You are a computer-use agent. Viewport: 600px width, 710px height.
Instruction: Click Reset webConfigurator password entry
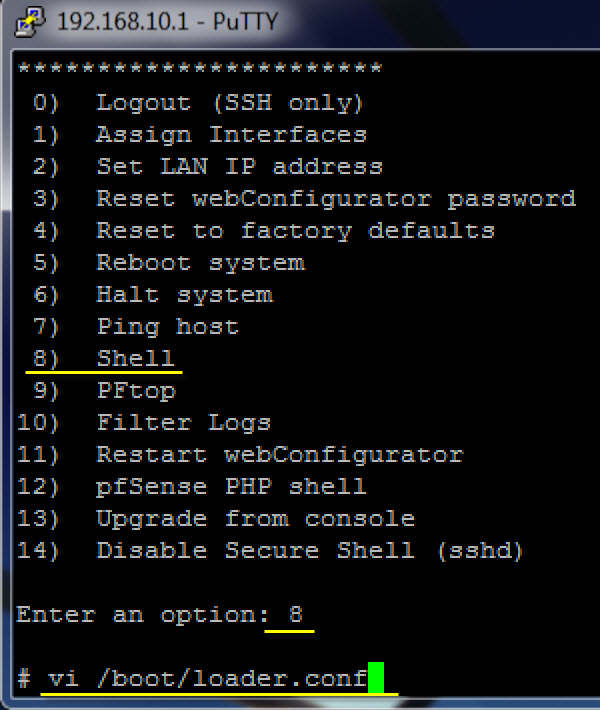pyautogui.click(x=335, y=198)
